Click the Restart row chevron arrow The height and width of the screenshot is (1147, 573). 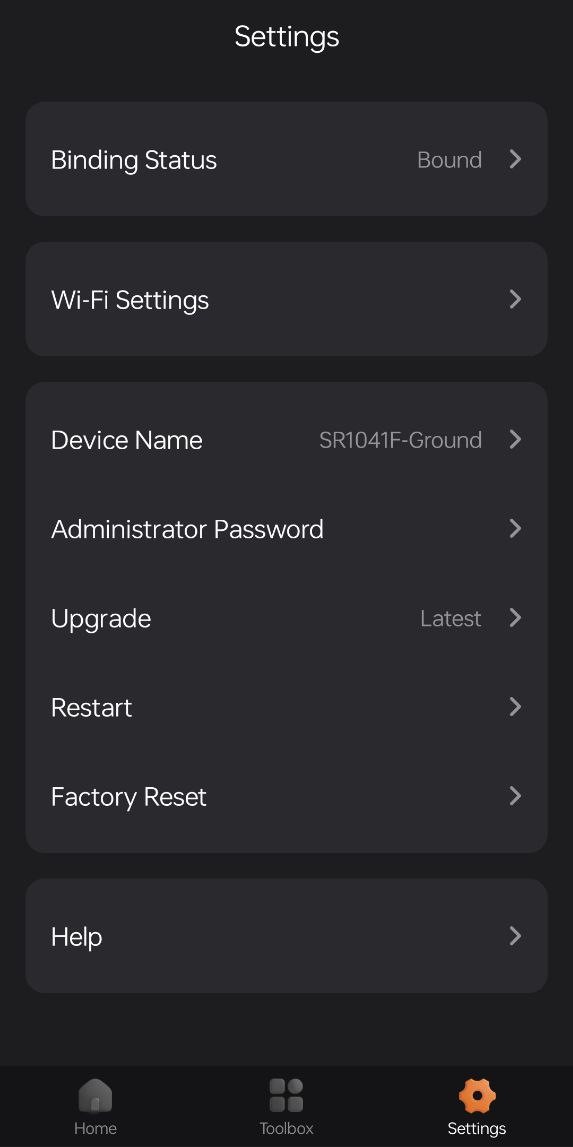point(515,707)
